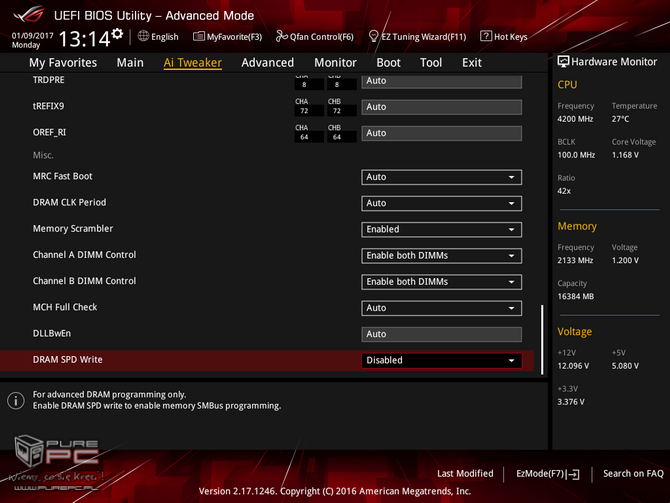Viewport: 670px width, 503px height.
Task: Select the MRC Fast Boot label
Action: 62,176
